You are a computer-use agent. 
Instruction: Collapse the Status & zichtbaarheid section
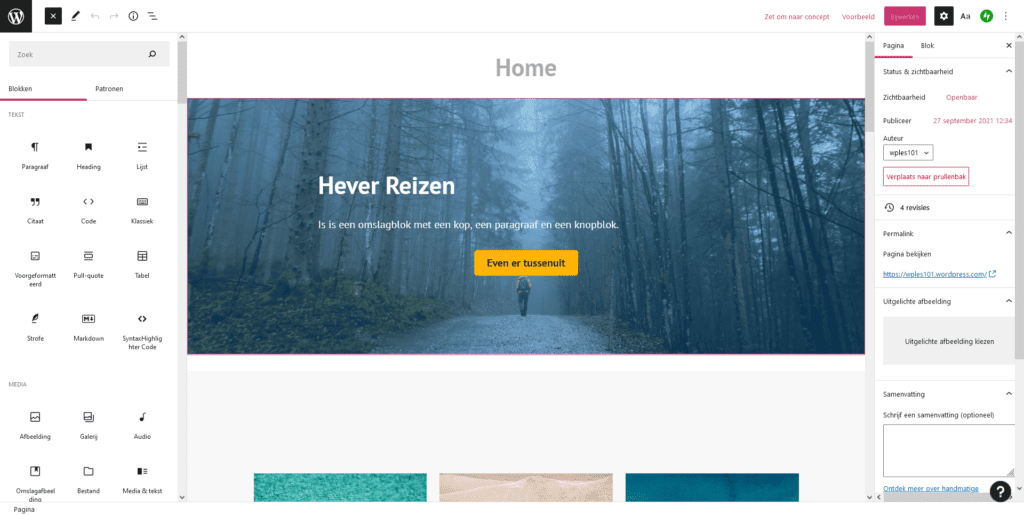pos(1009,72)
